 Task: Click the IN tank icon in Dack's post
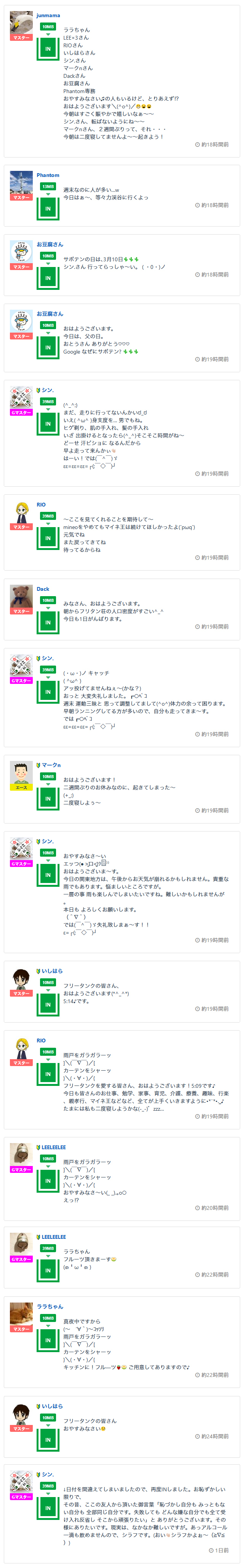tap(48, 622)
